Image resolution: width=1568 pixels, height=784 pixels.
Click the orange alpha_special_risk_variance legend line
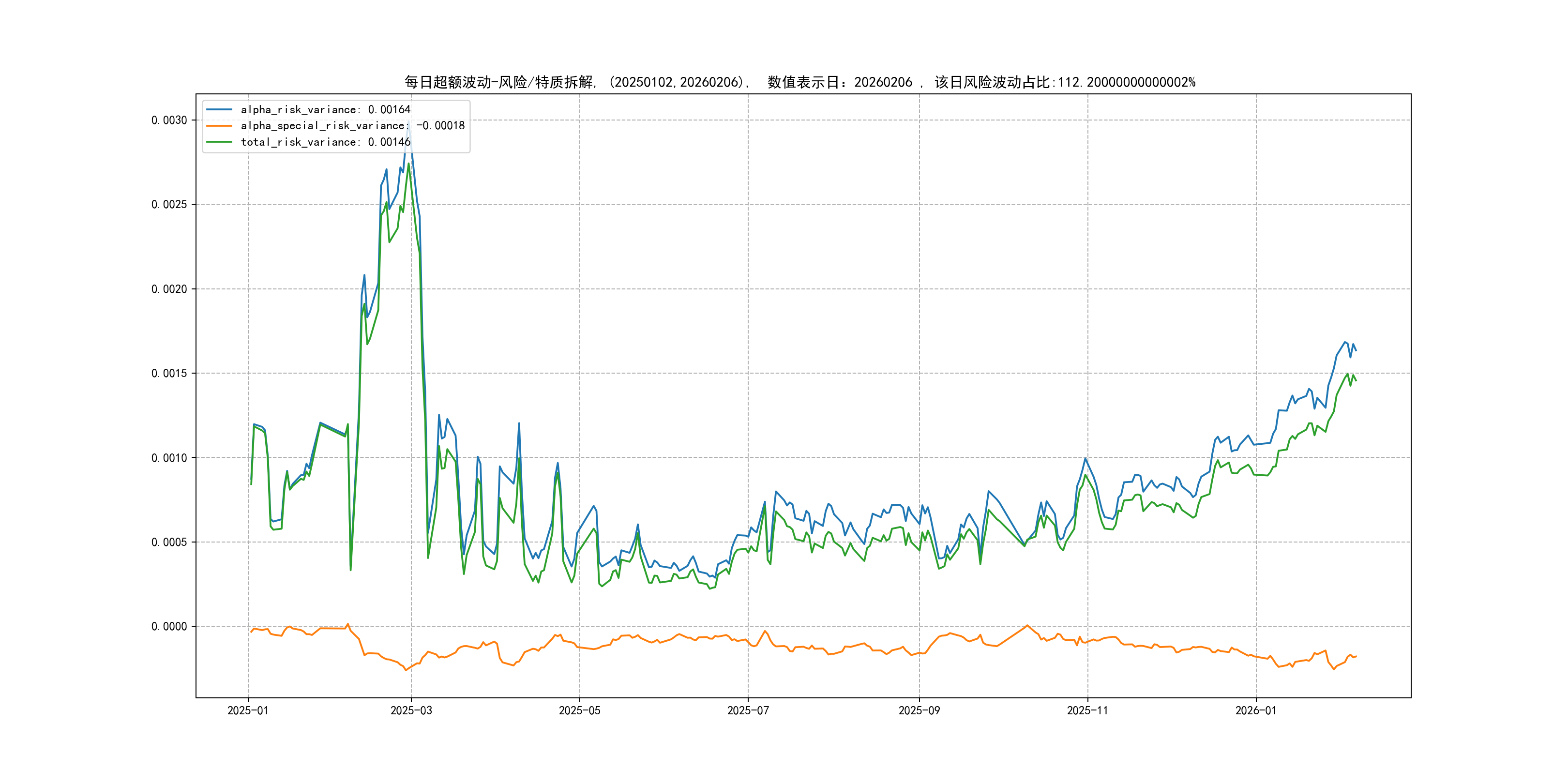[219, 125]
